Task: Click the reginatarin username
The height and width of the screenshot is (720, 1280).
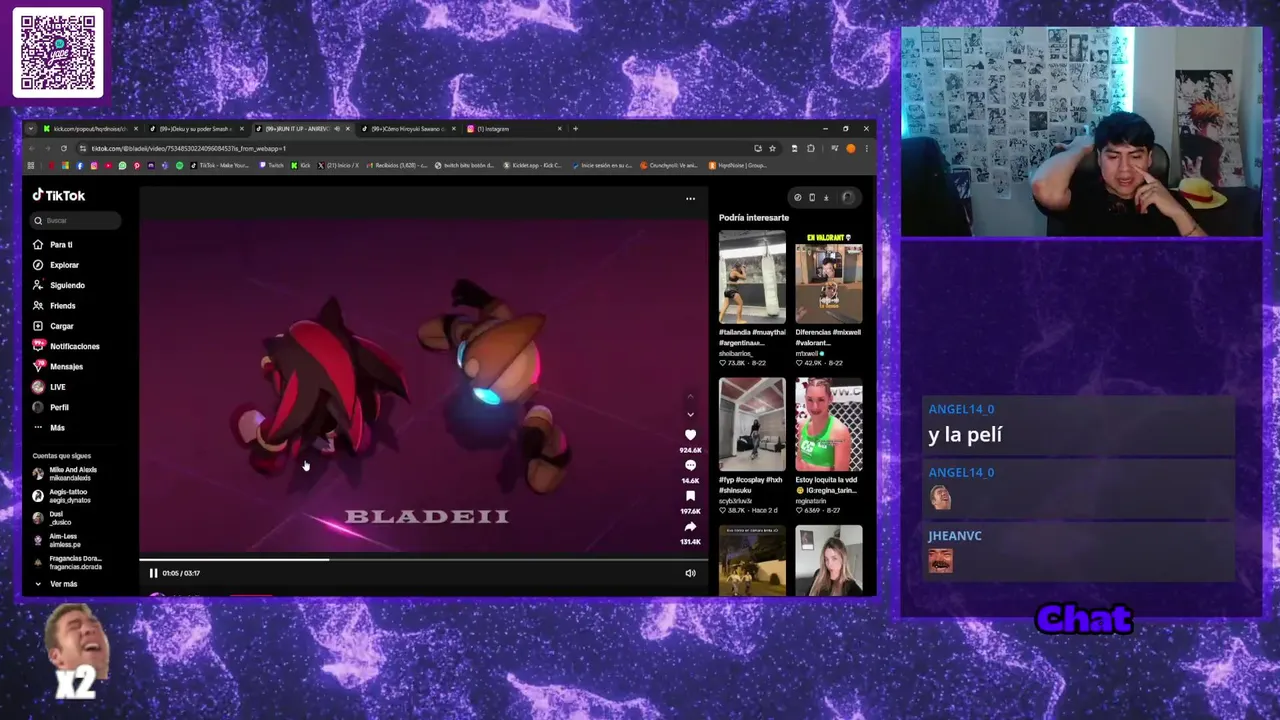Action: pyautogui.click(x=811, y=501)
